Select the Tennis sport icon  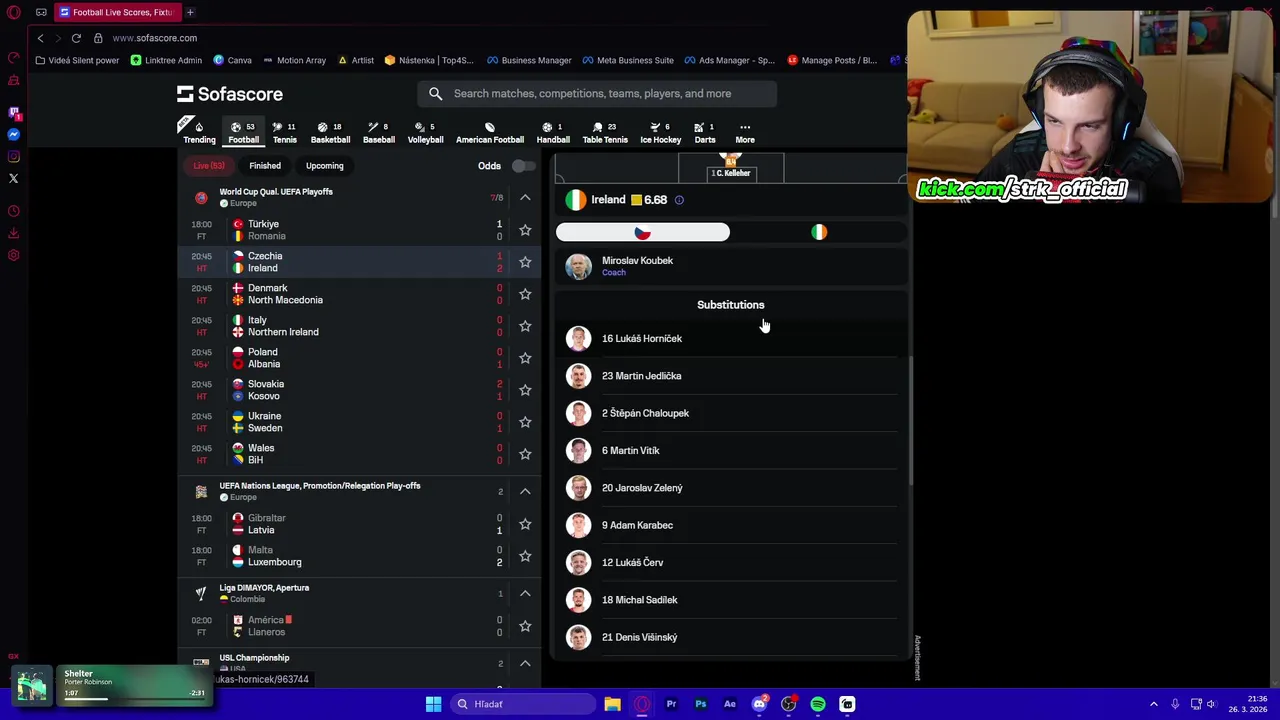tap(284, 132)
